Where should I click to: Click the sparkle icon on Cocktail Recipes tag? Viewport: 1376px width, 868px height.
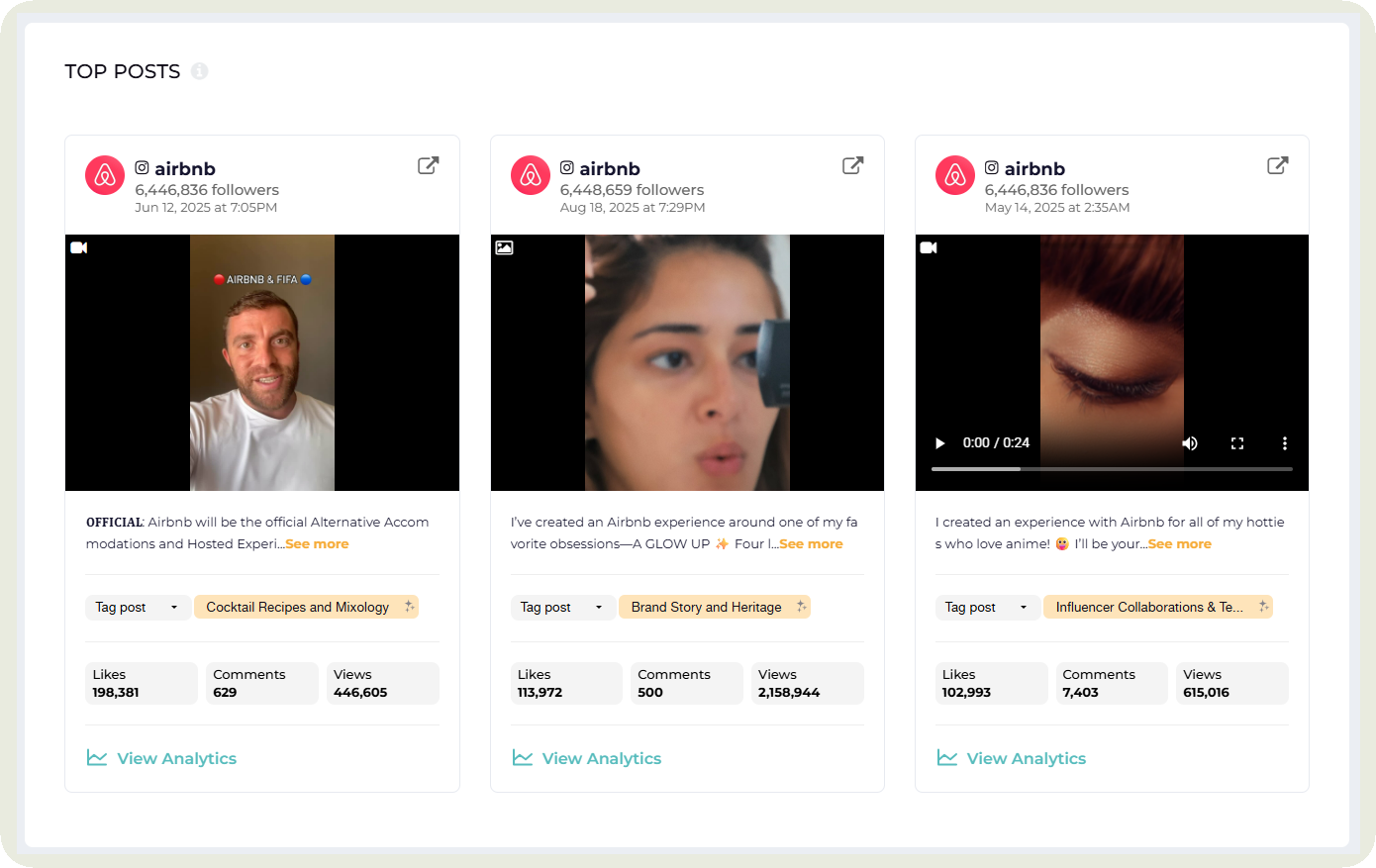408,607
